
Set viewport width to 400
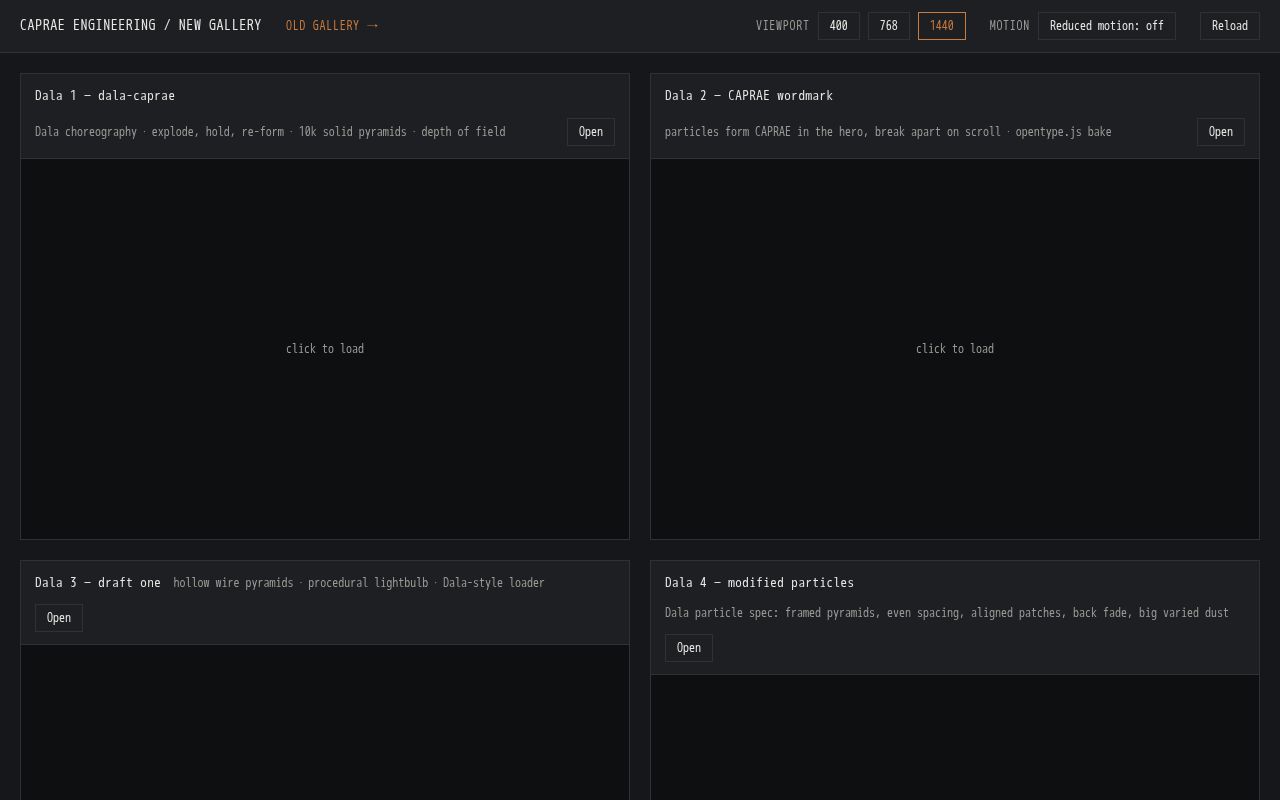[839, 26]
